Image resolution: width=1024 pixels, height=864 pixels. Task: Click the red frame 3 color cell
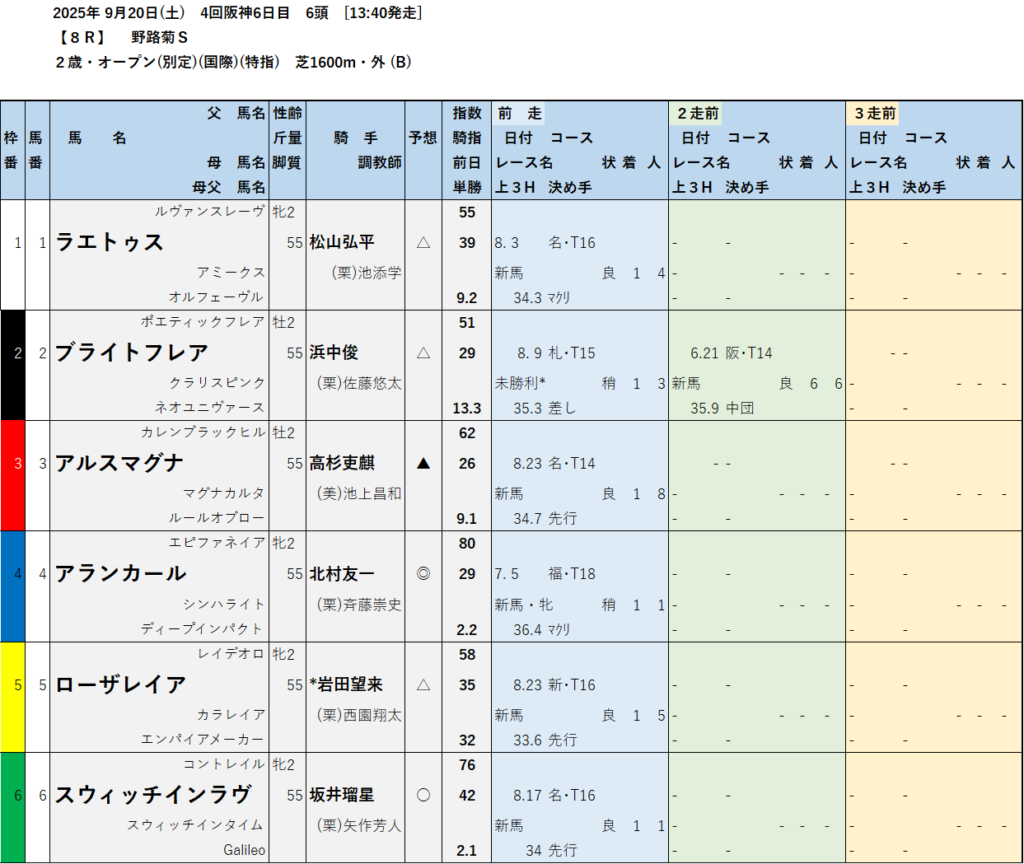click(x=12, y=475)
